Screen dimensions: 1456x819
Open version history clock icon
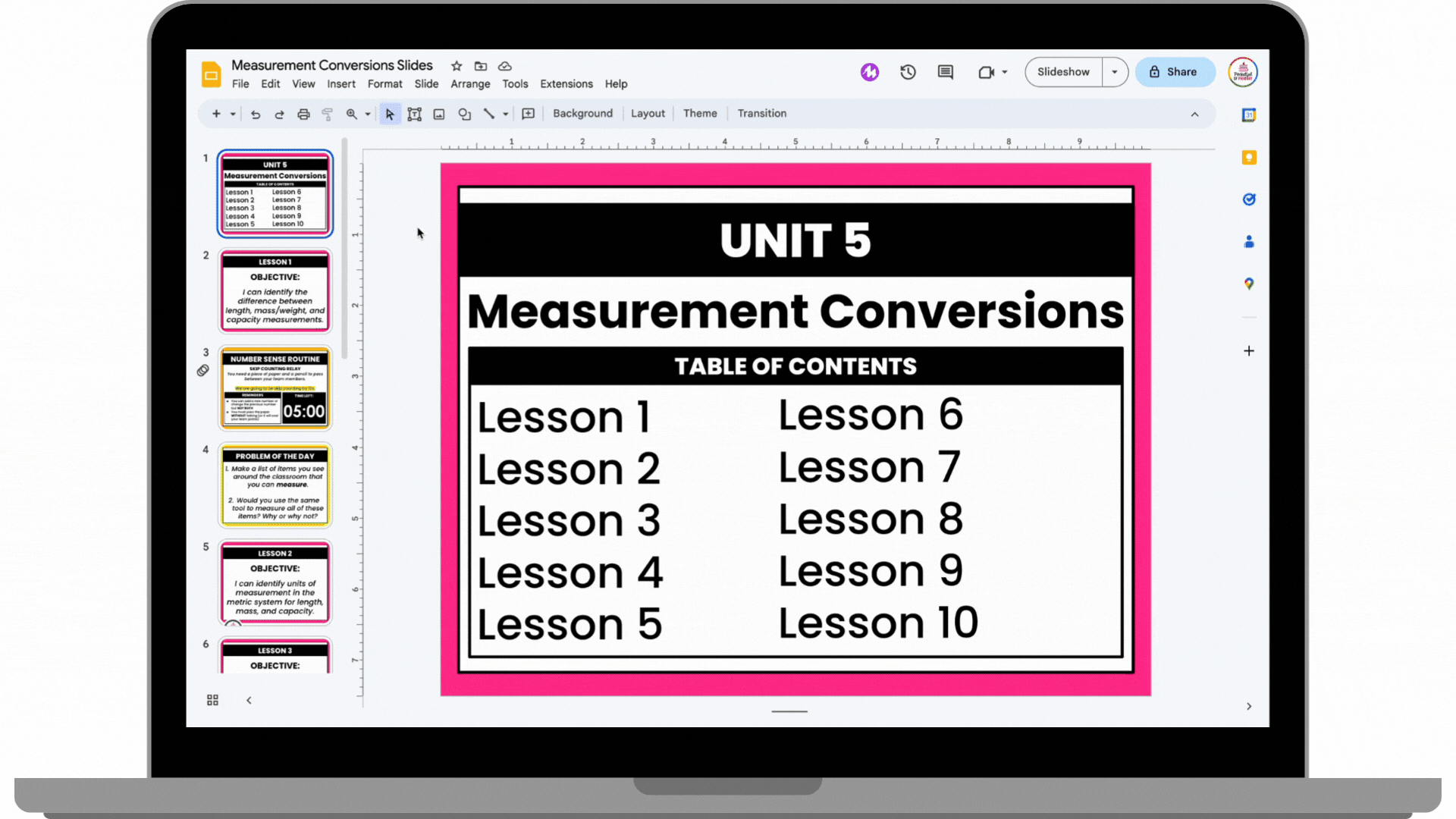coord(908,72)
